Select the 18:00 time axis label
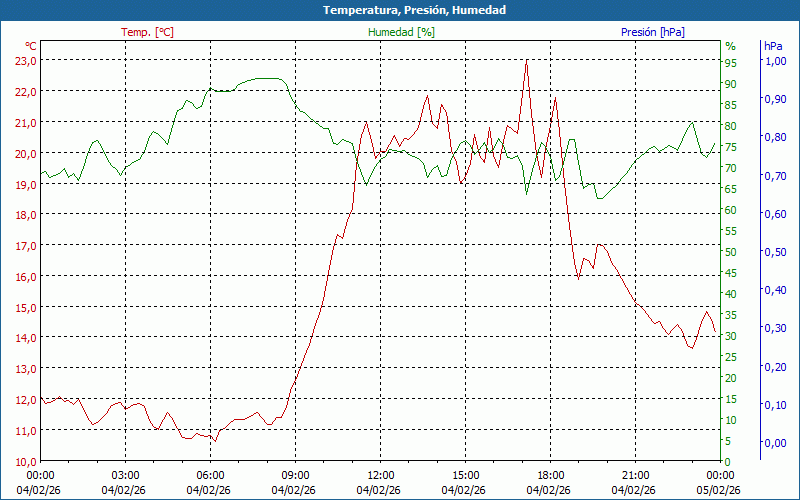Screen dimensions: 800x500 click(551, 475)
